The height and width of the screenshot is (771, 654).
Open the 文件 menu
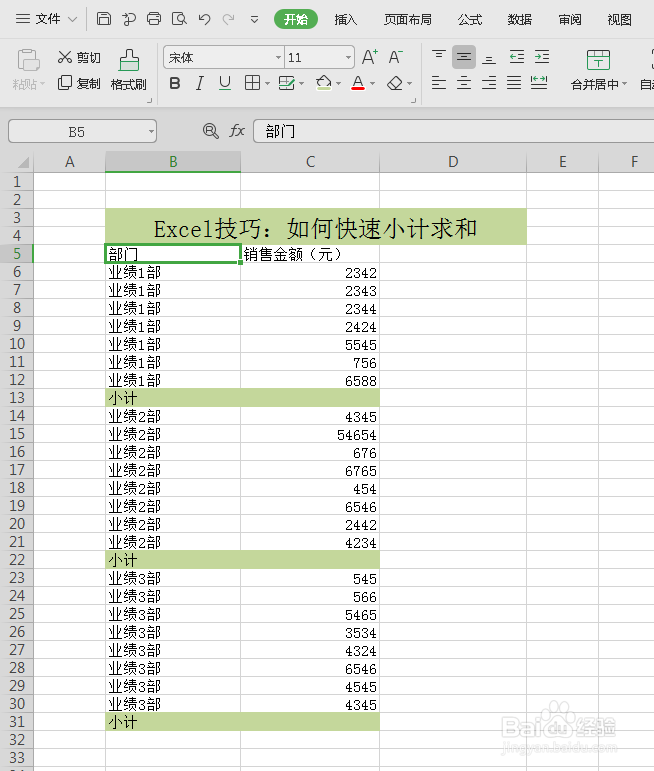coord(46,19)
